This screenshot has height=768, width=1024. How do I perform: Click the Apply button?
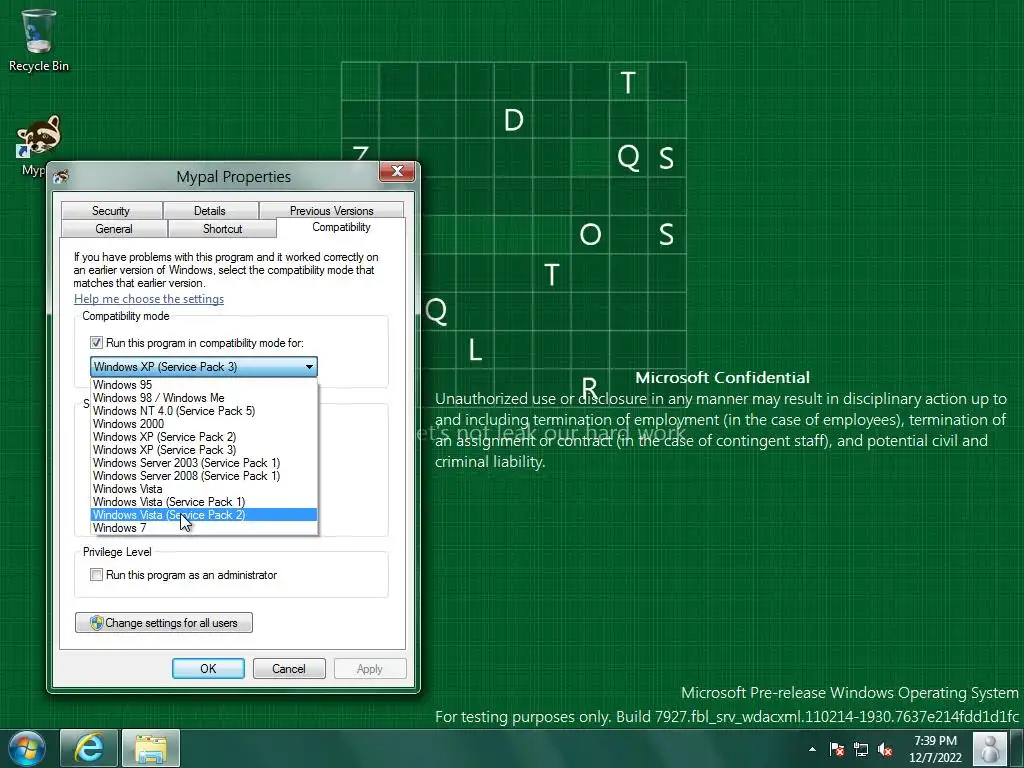click(370, 669)
